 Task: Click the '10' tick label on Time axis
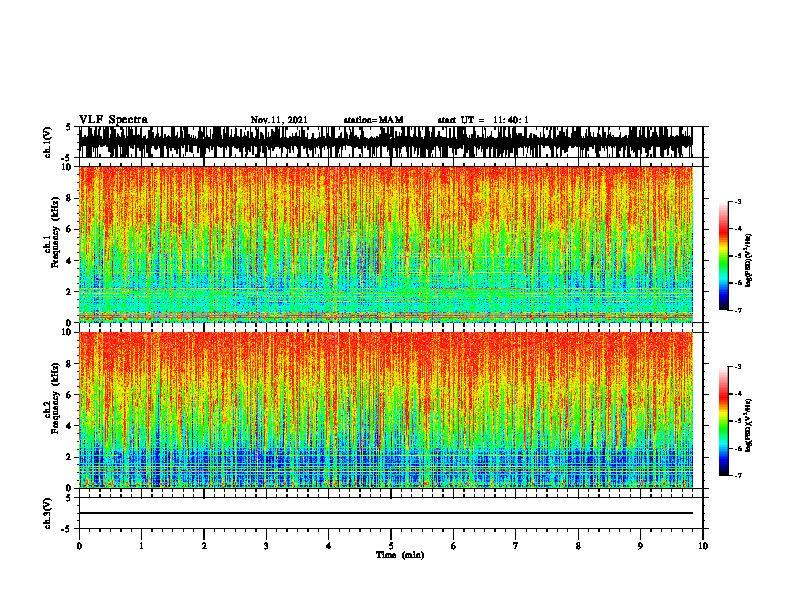(703, 545)
